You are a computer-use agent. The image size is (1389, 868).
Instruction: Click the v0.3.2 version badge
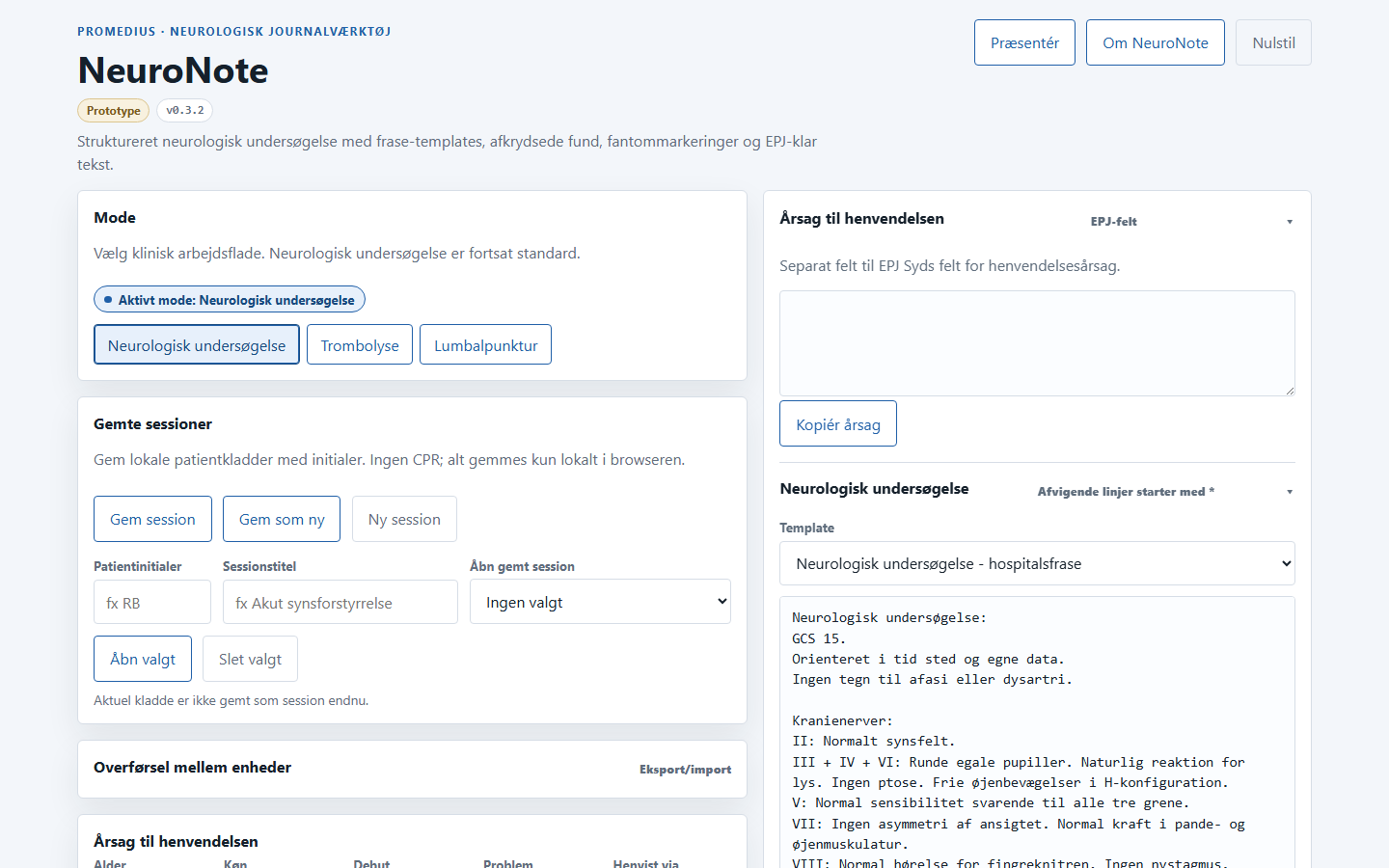[185, 110]
